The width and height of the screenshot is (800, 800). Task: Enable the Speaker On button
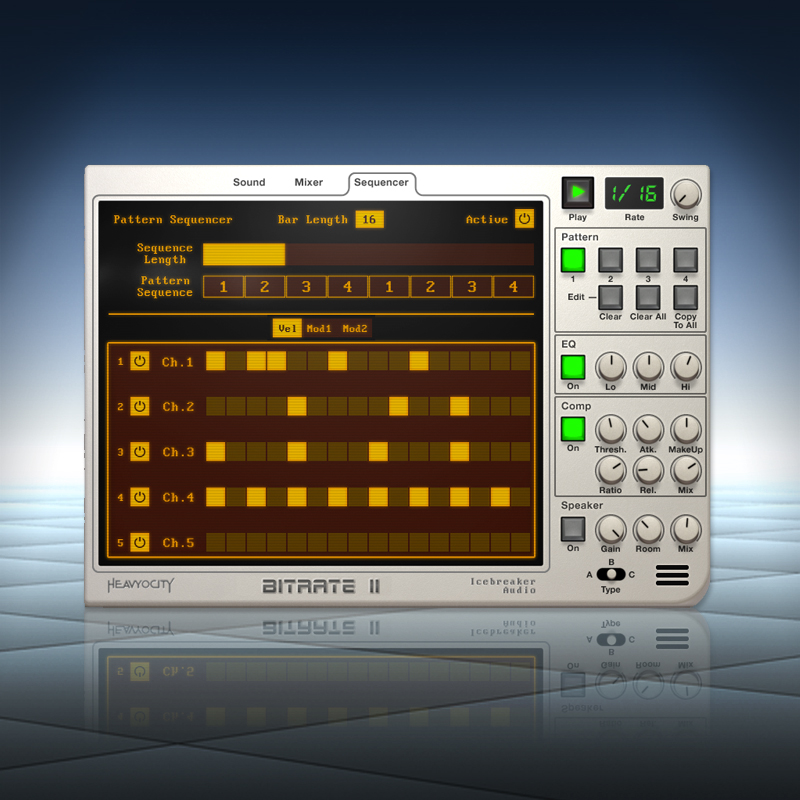(573, 529)
